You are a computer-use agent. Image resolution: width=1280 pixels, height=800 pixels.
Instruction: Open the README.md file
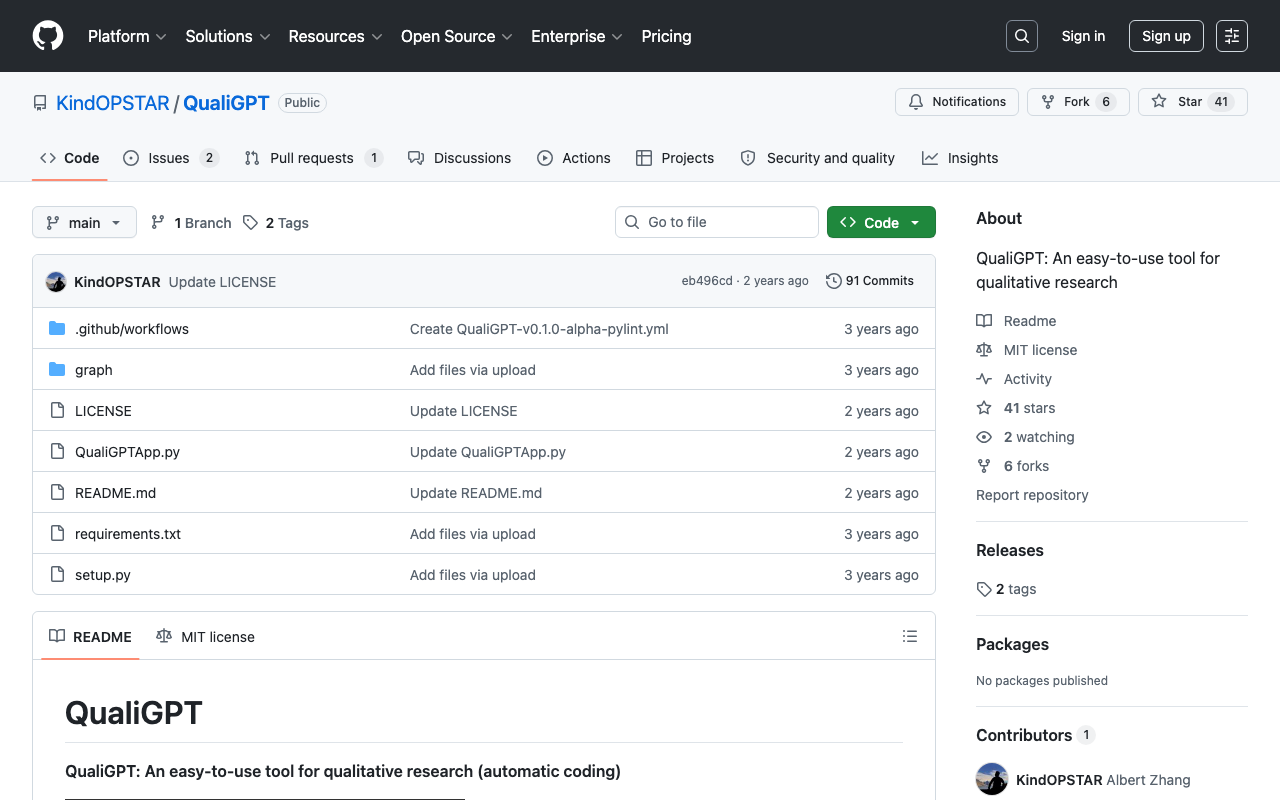tap(115, 493)
